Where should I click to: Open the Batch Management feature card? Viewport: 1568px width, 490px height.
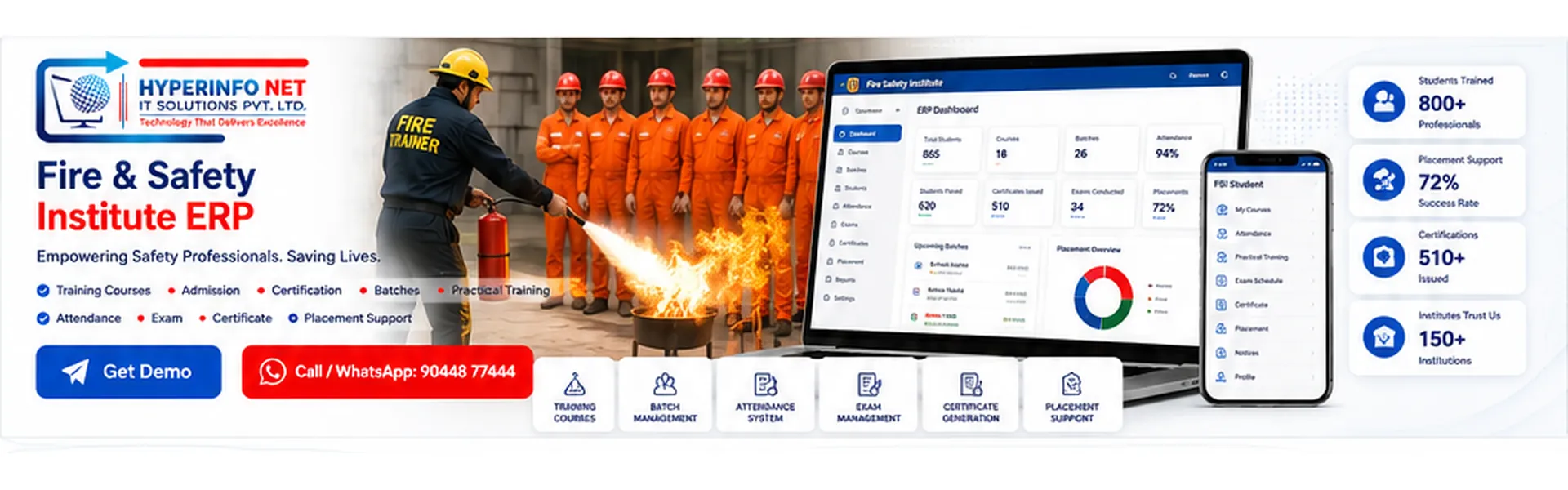(665, 394)
